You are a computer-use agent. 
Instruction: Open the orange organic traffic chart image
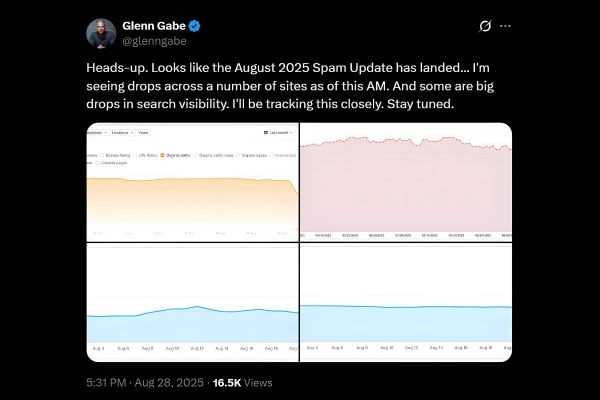193,190
